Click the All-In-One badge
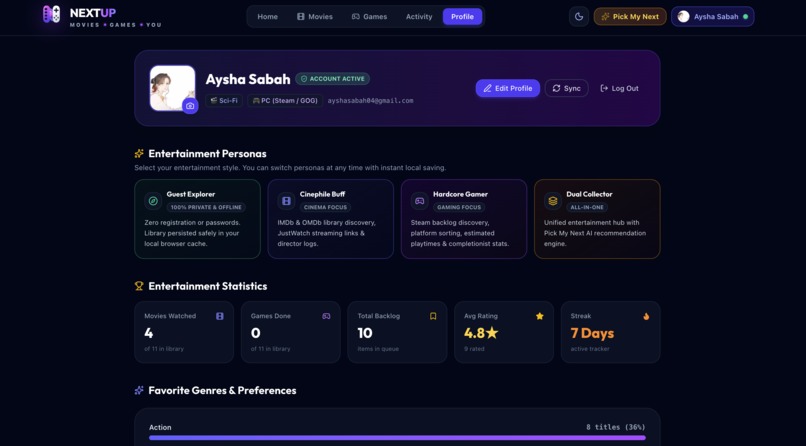Screen dimensions: 806x446 [x=587, y=207]
